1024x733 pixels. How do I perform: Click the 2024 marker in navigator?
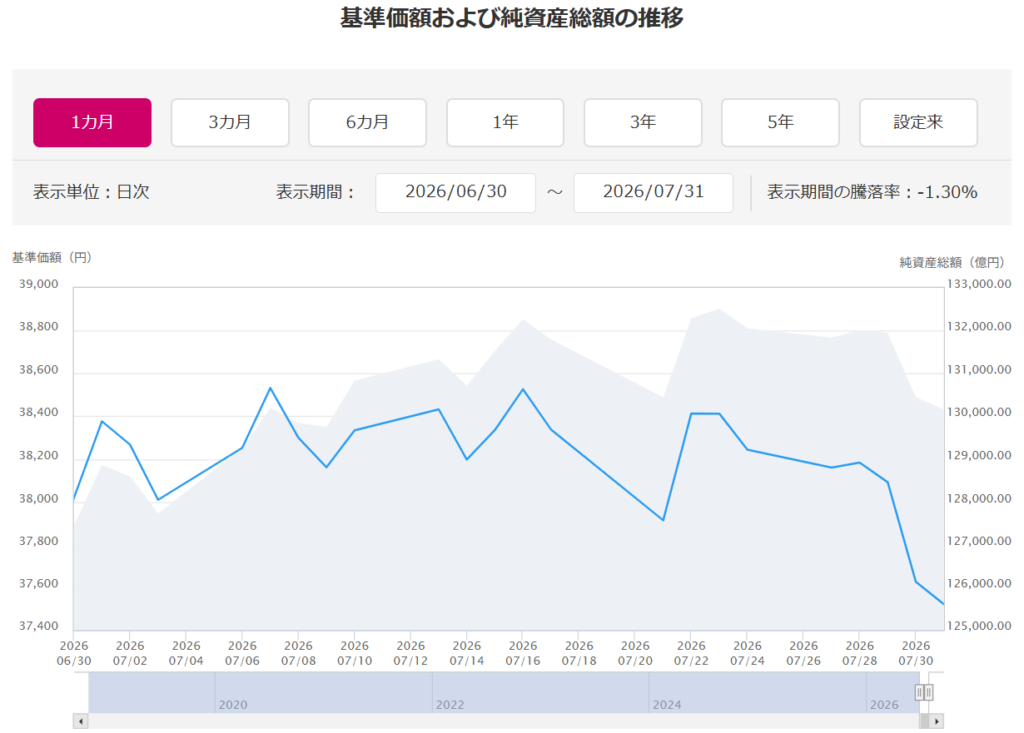click(667, 705)
